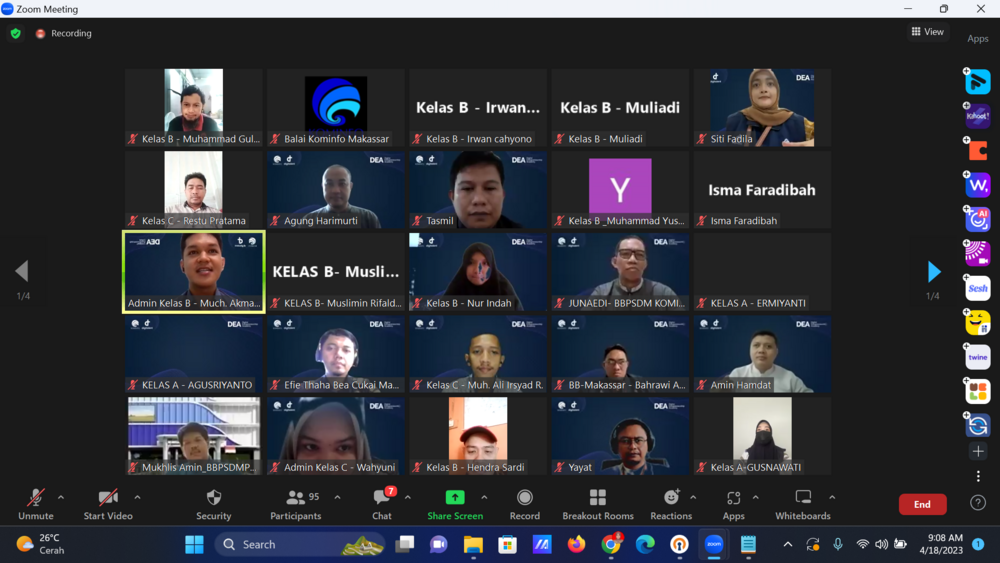The image size is (1000, 563).
Task: Open the Breakout Rooms panel
Action: coord(597,503)
